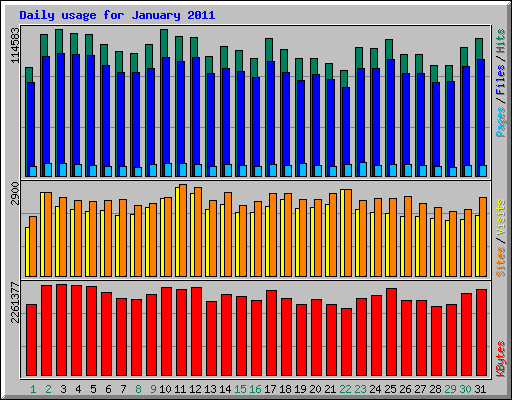Viewport: 512px width, 400px height.
Task: Click the yellow Sites bar for day 22
Action: click(x=342, y=233)
